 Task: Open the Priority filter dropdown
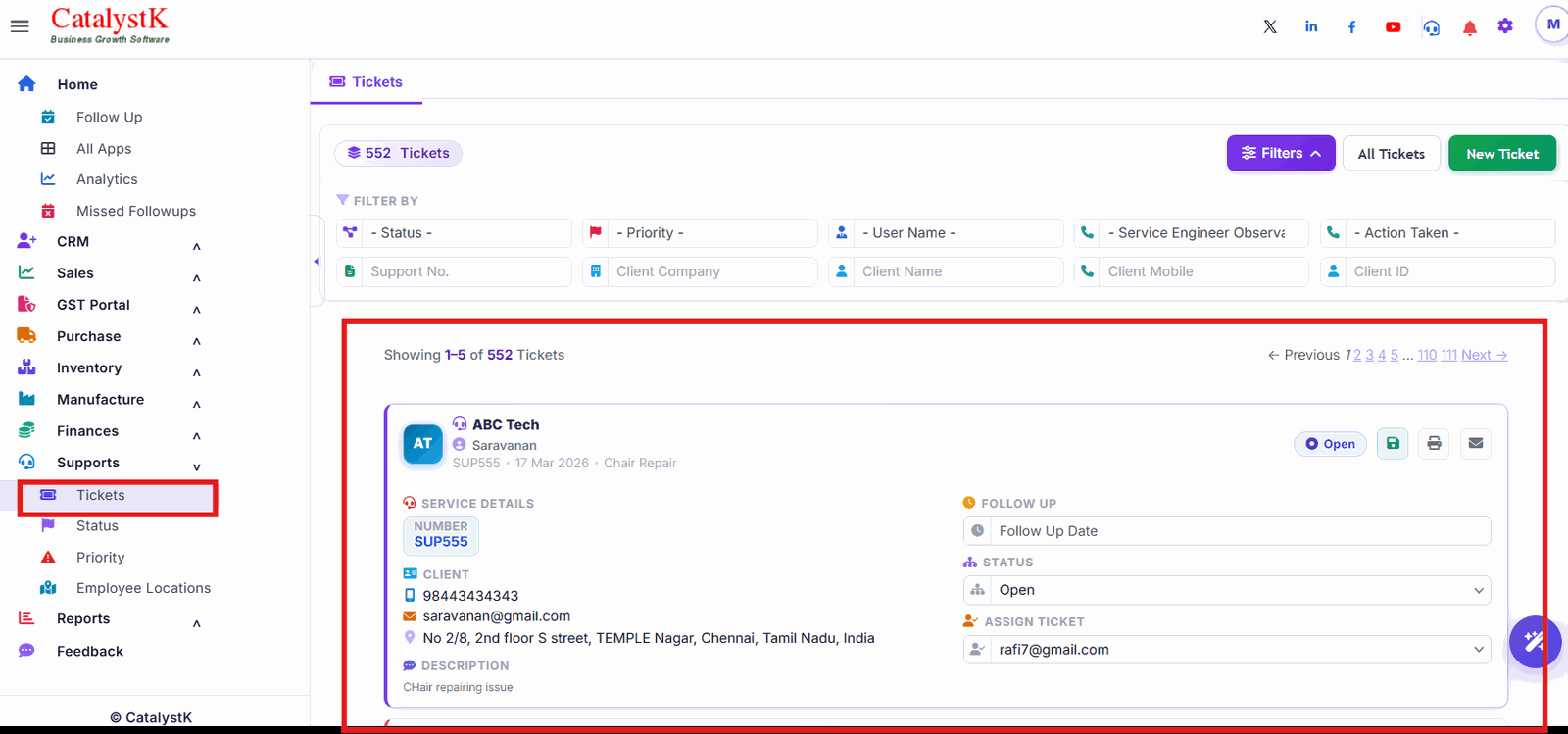click(x=700, y=233)
